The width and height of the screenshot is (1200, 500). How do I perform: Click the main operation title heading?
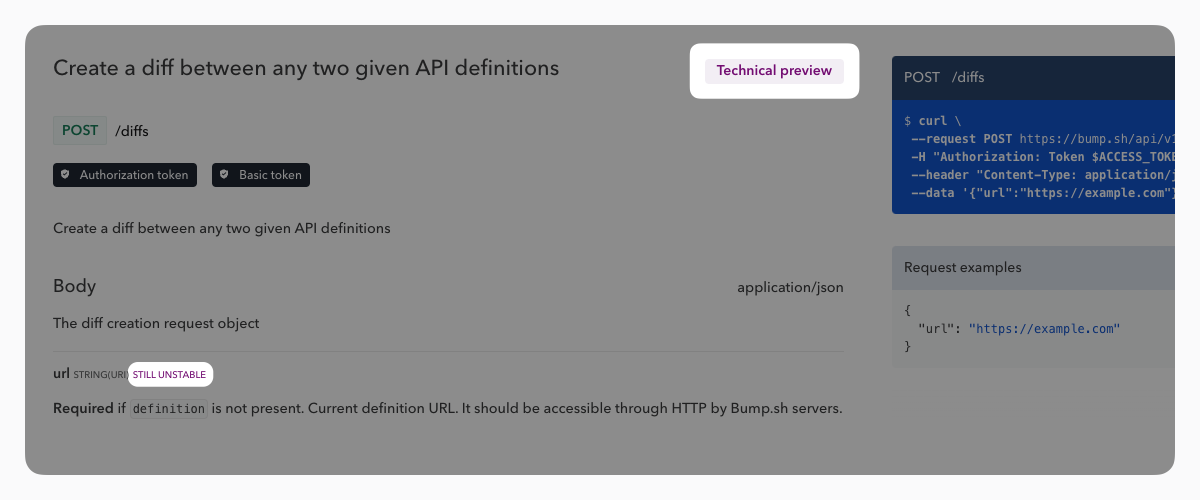point(305,68)
